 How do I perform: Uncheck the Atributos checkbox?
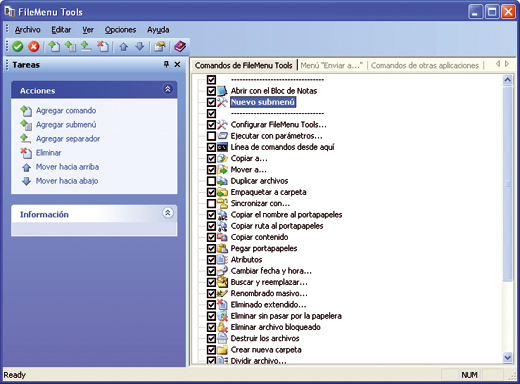point(211,260)
